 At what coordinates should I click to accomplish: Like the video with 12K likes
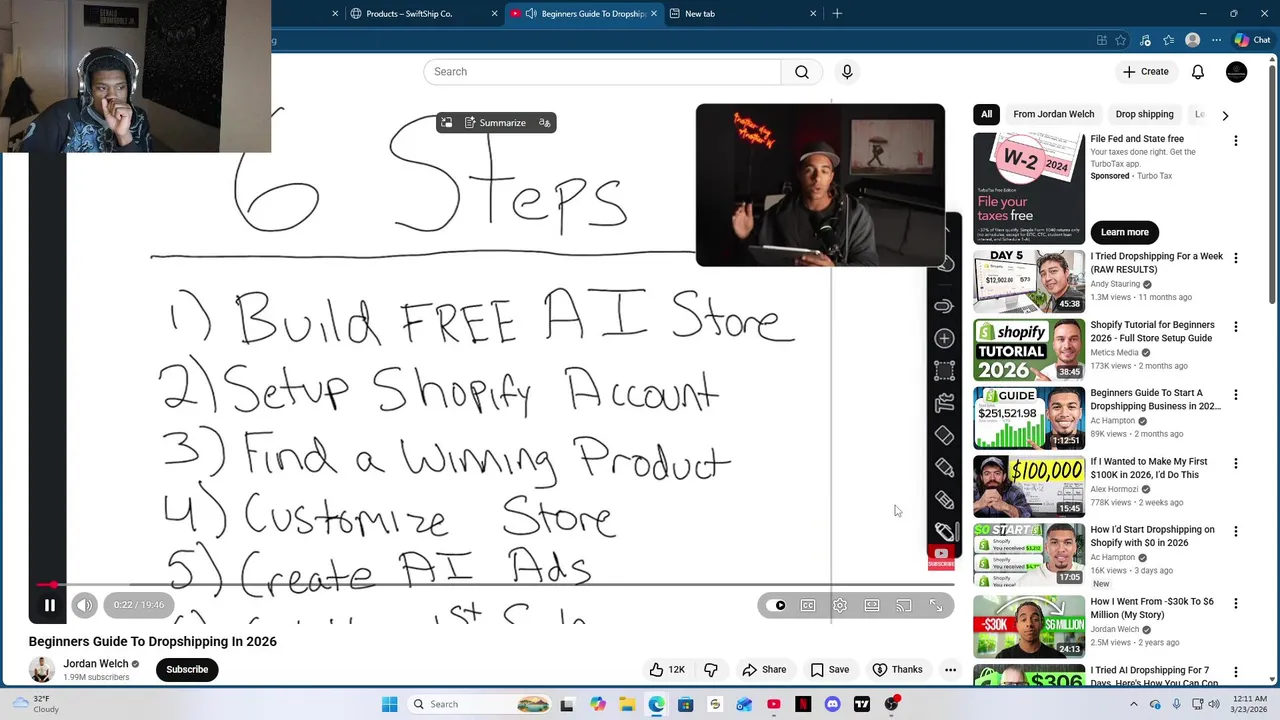(666, 670)
